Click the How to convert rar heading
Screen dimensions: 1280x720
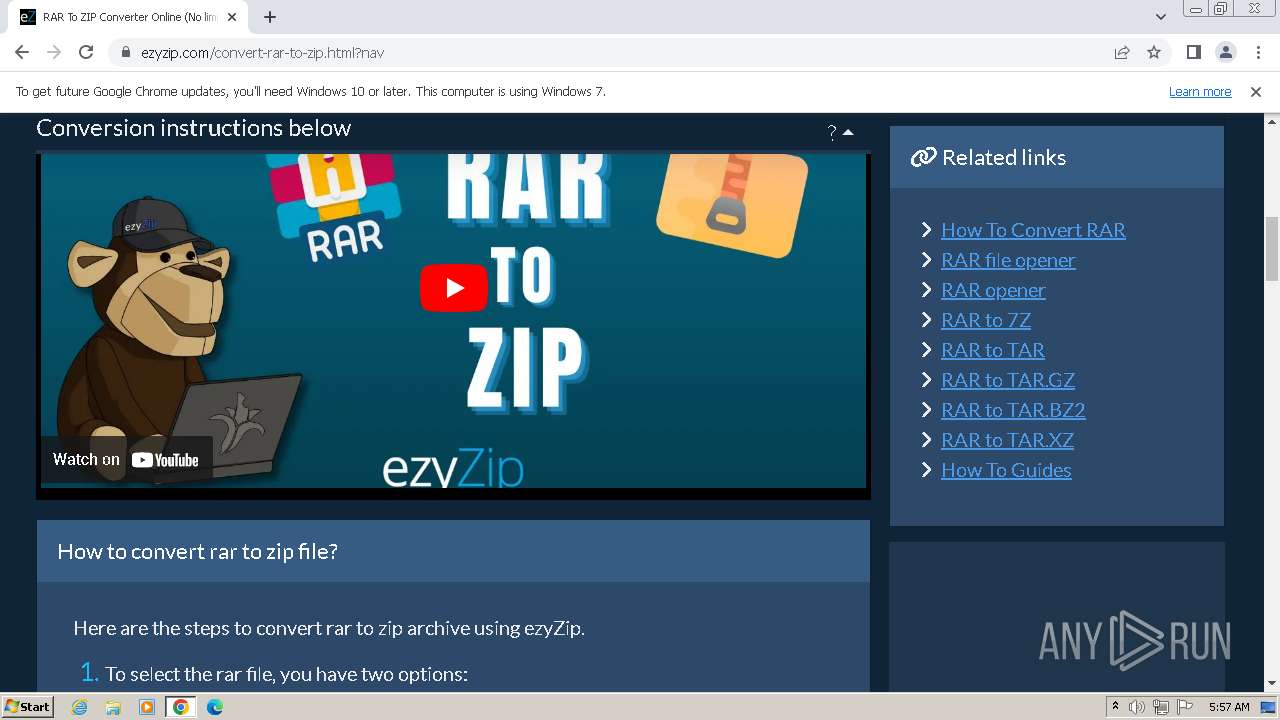coord(198,551)
